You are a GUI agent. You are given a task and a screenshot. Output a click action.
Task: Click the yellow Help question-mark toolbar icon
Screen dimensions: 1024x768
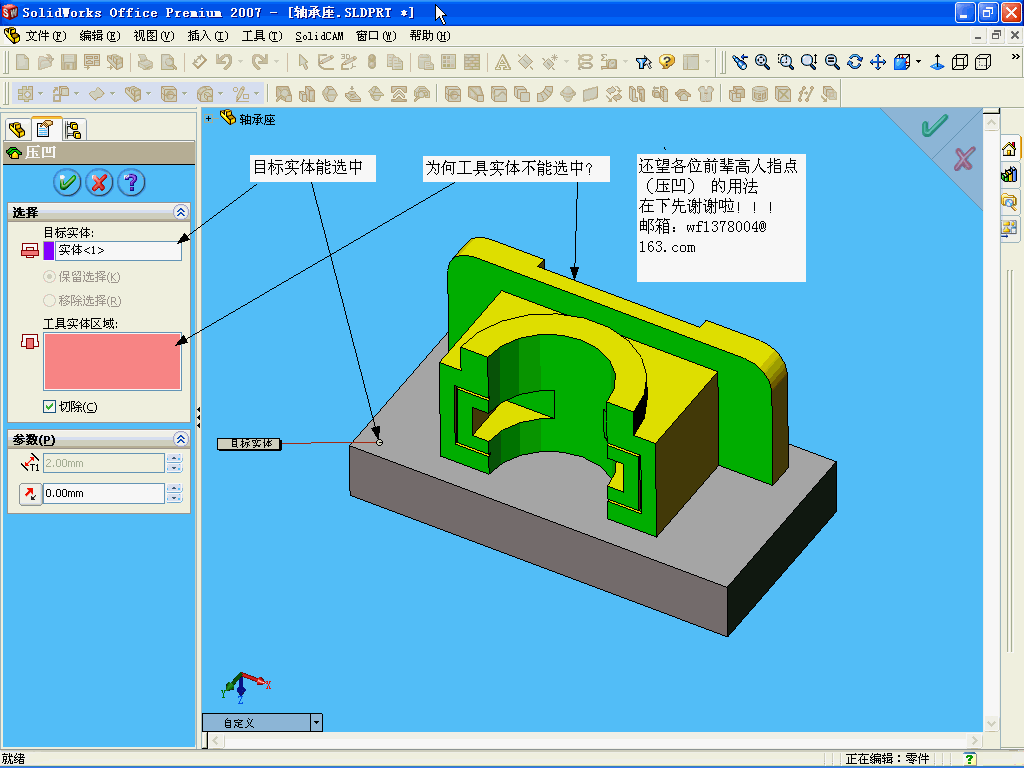click(667, 62)
